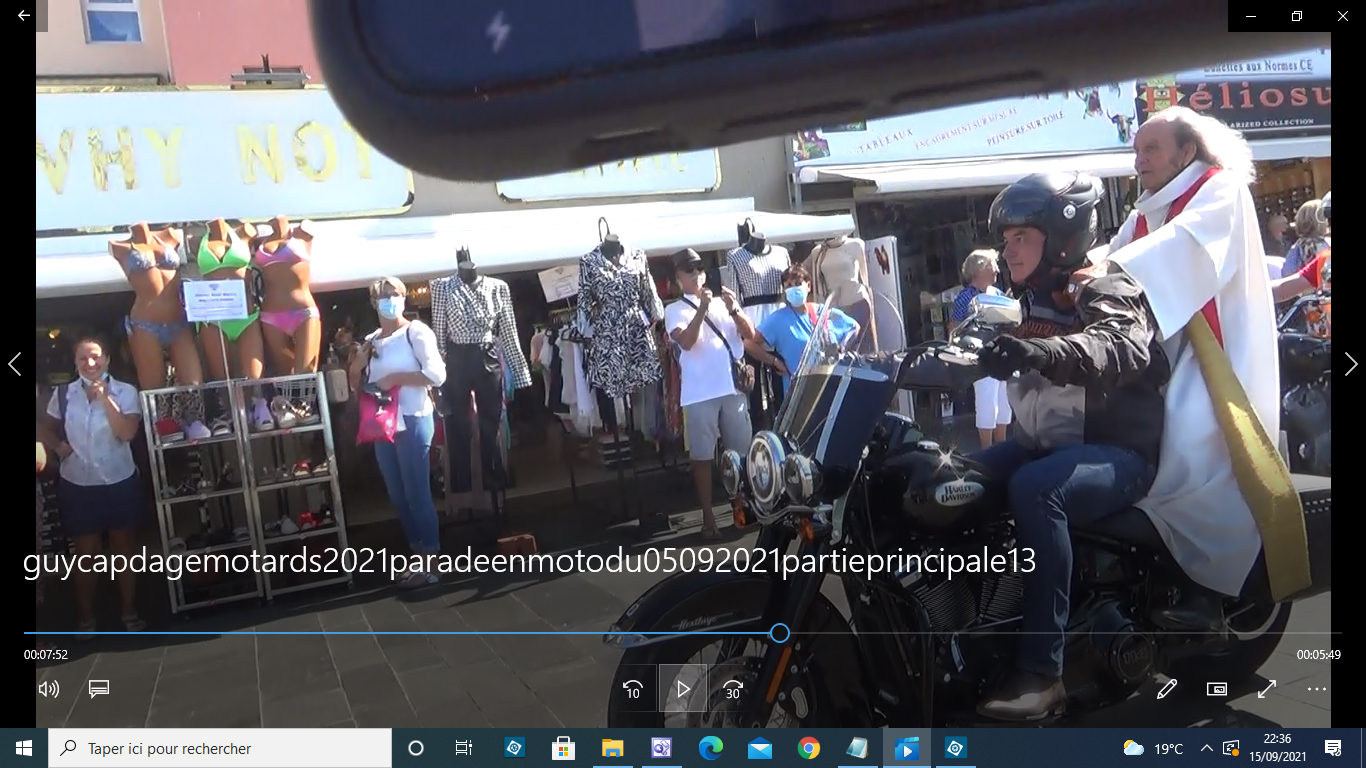Play the video
The height and width of the screenshot is (768, 1366).
pyautogui.click(x=683, y=689)
